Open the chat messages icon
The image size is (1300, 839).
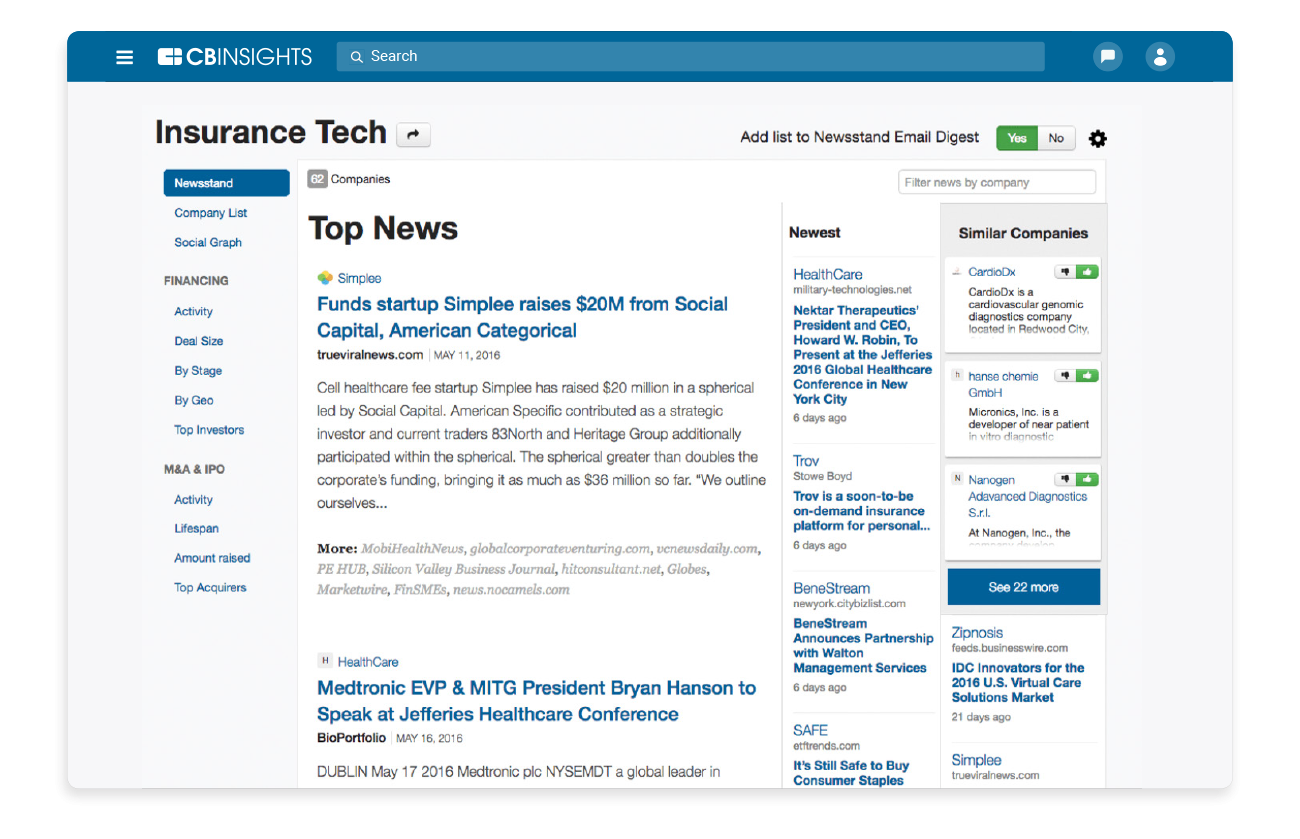click(x=1107, y=56)
